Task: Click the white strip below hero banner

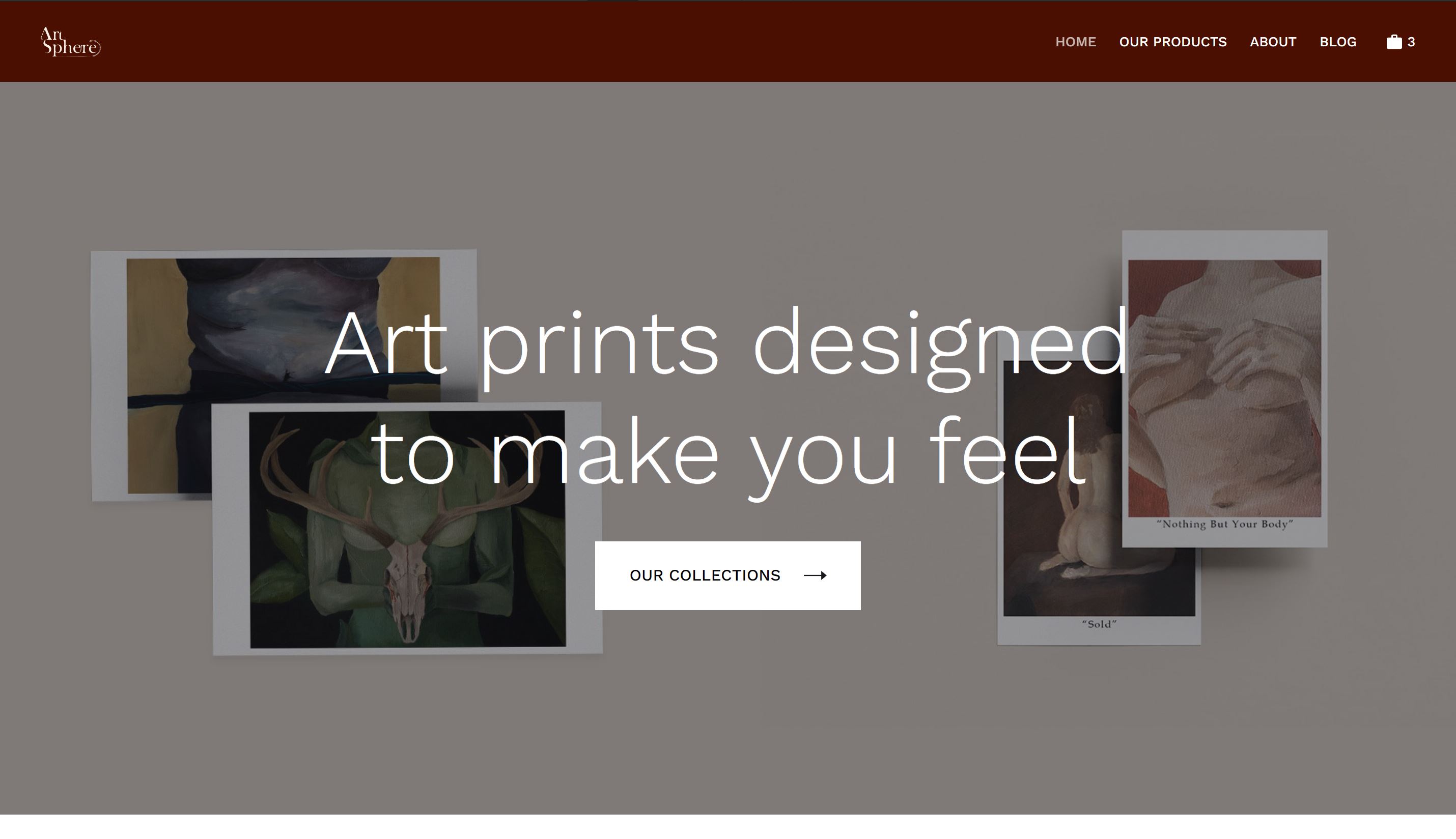Action: tap(728, 827)
